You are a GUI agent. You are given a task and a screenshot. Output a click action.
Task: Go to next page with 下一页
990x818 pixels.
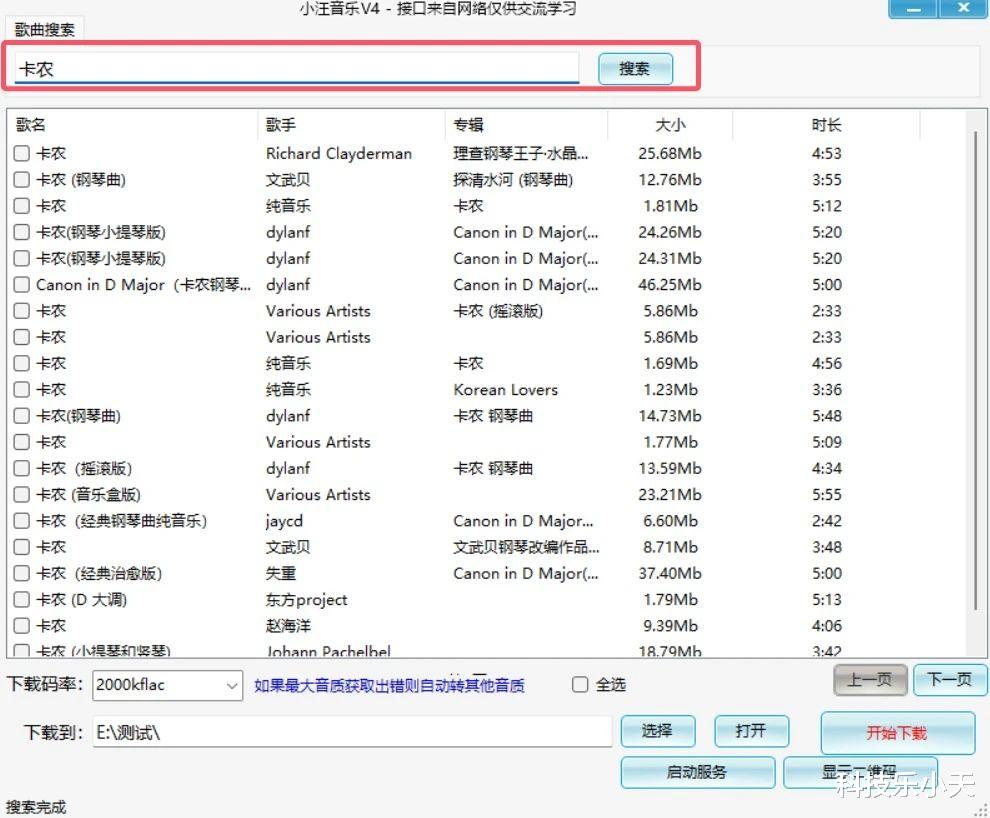pyautogui.click(x=950, y=680)
